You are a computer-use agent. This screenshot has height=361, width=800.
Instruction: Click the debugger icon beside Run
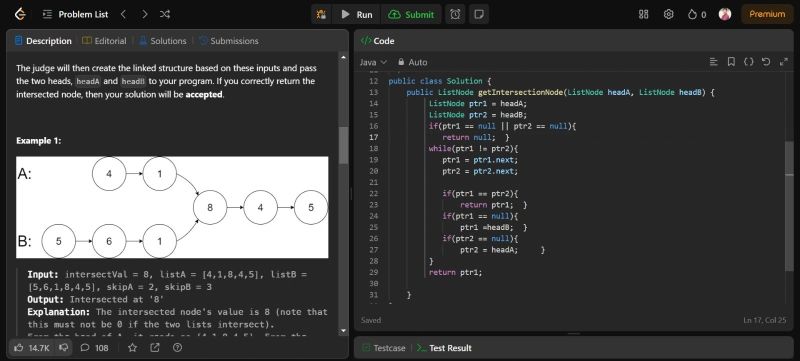tap(321, 14)
